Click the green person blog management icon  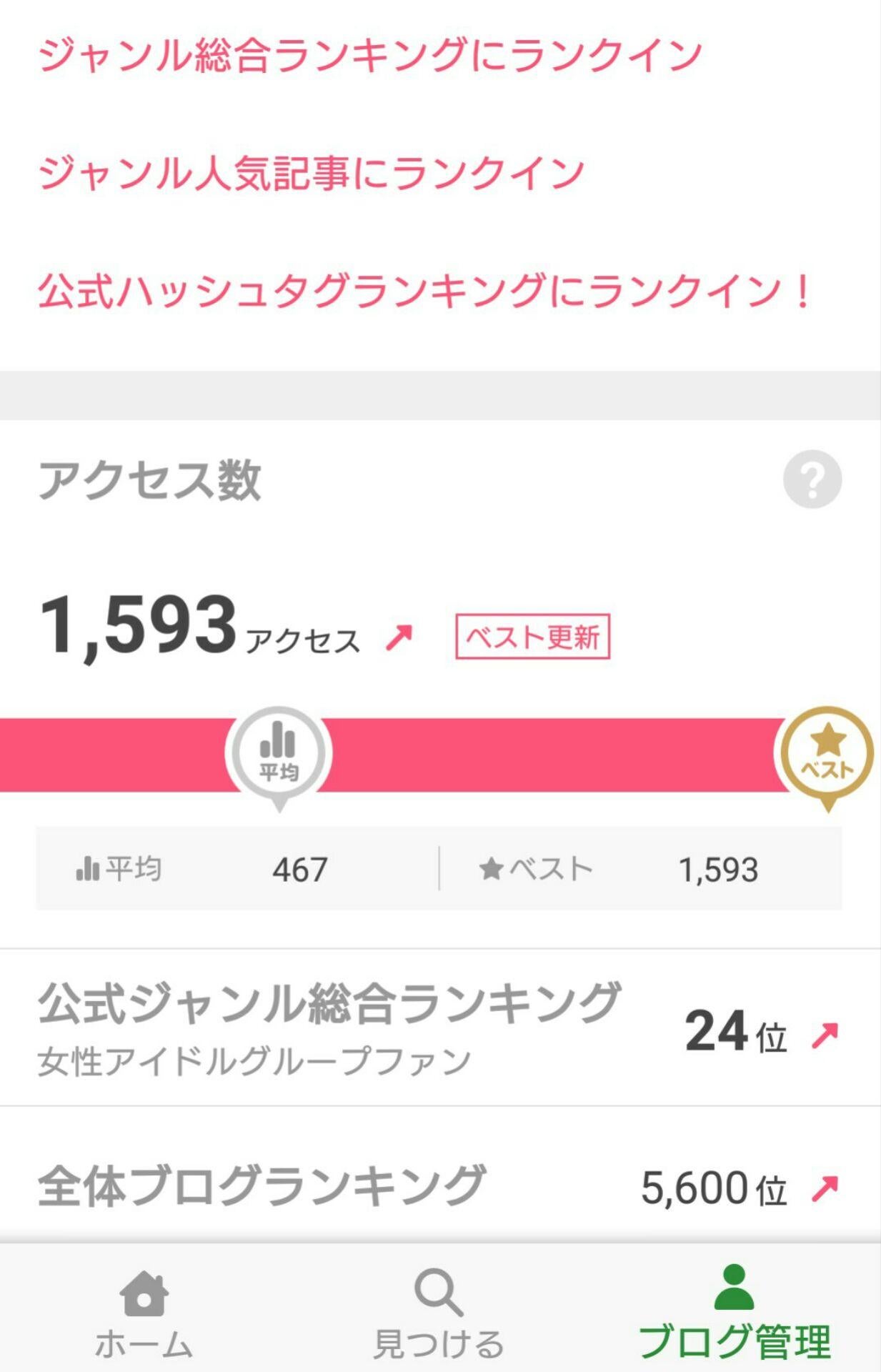pyautogui.click(x=734, y=1287)
